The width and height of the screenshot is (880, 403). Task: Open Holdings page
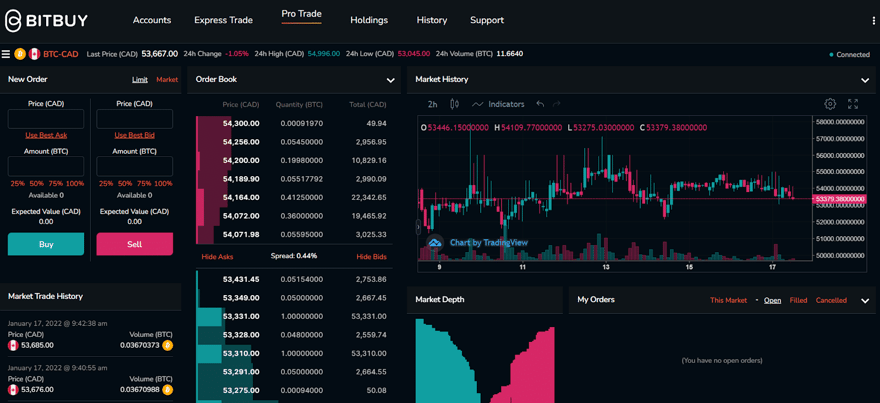pyautogui.click(x=369, y=20)
